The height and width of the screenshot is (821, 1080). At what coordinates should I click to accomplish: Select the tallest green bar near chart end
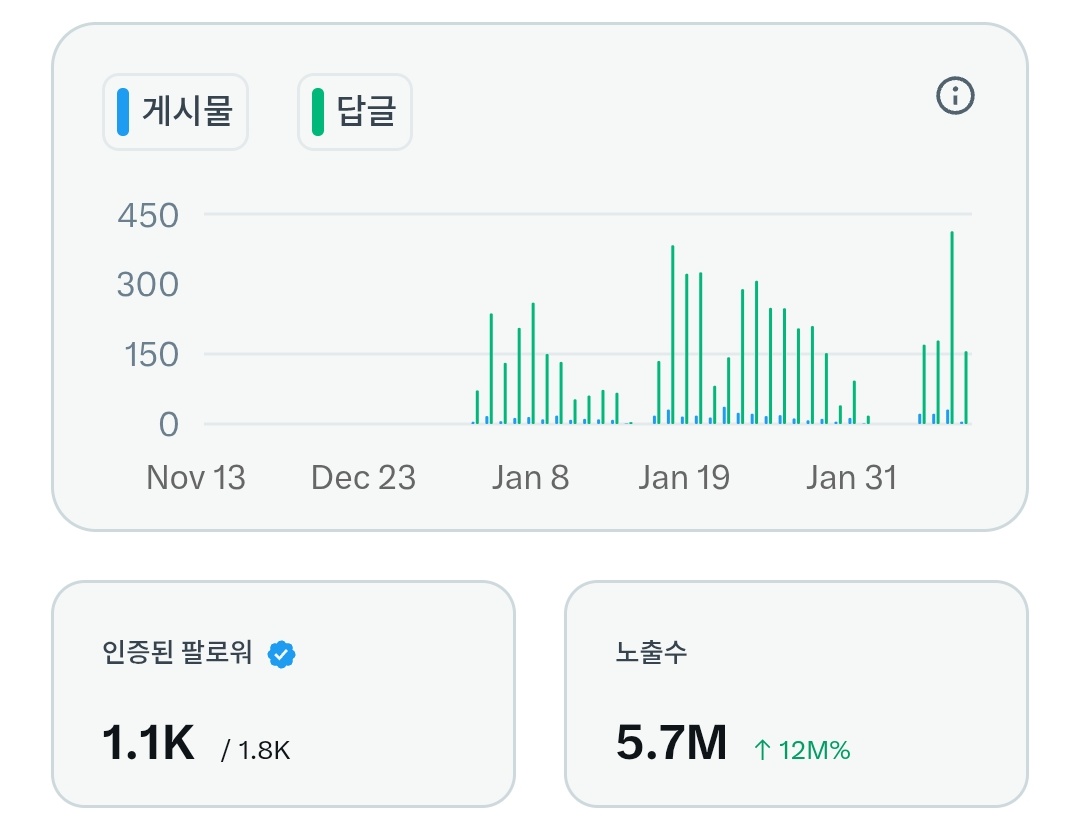[952, 327]
